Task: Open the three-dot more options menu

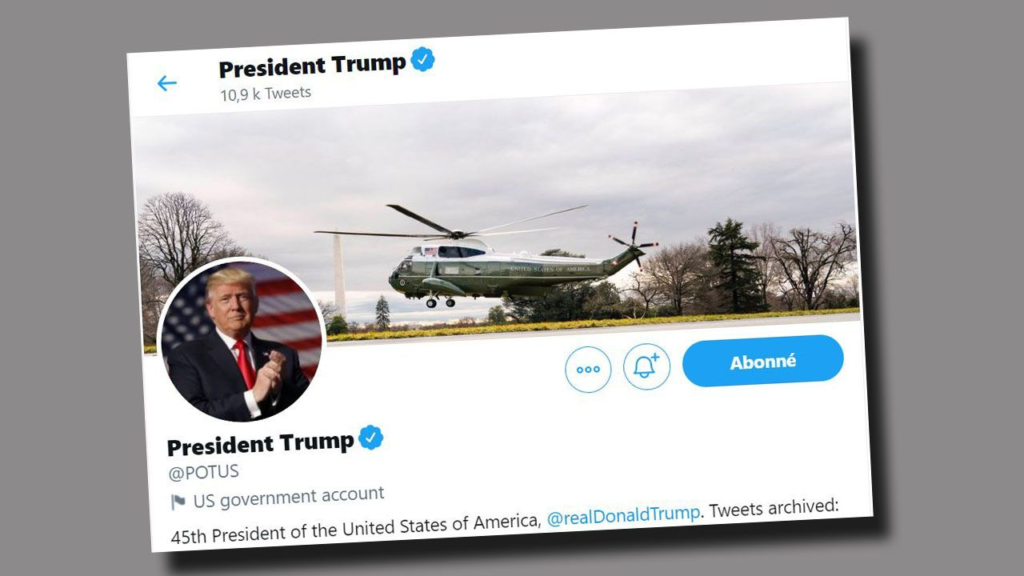Action: pos(588,369)
